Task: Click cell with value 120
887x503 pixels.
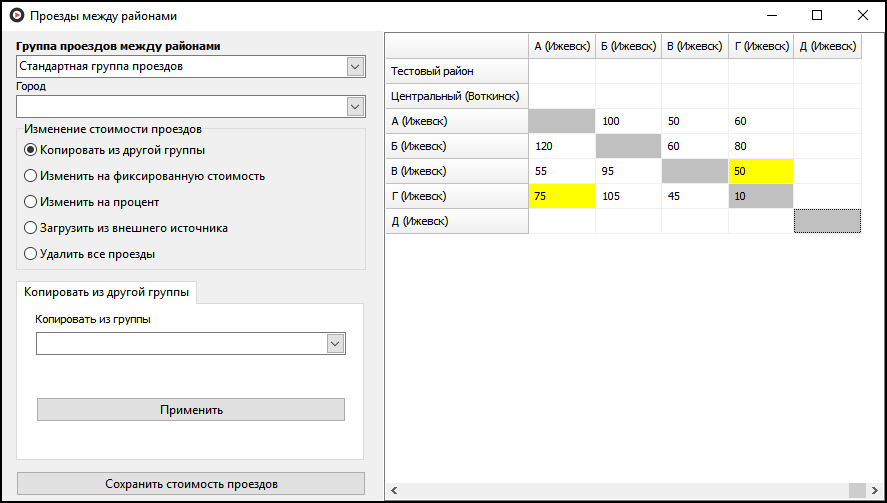Action: [561, 146]
